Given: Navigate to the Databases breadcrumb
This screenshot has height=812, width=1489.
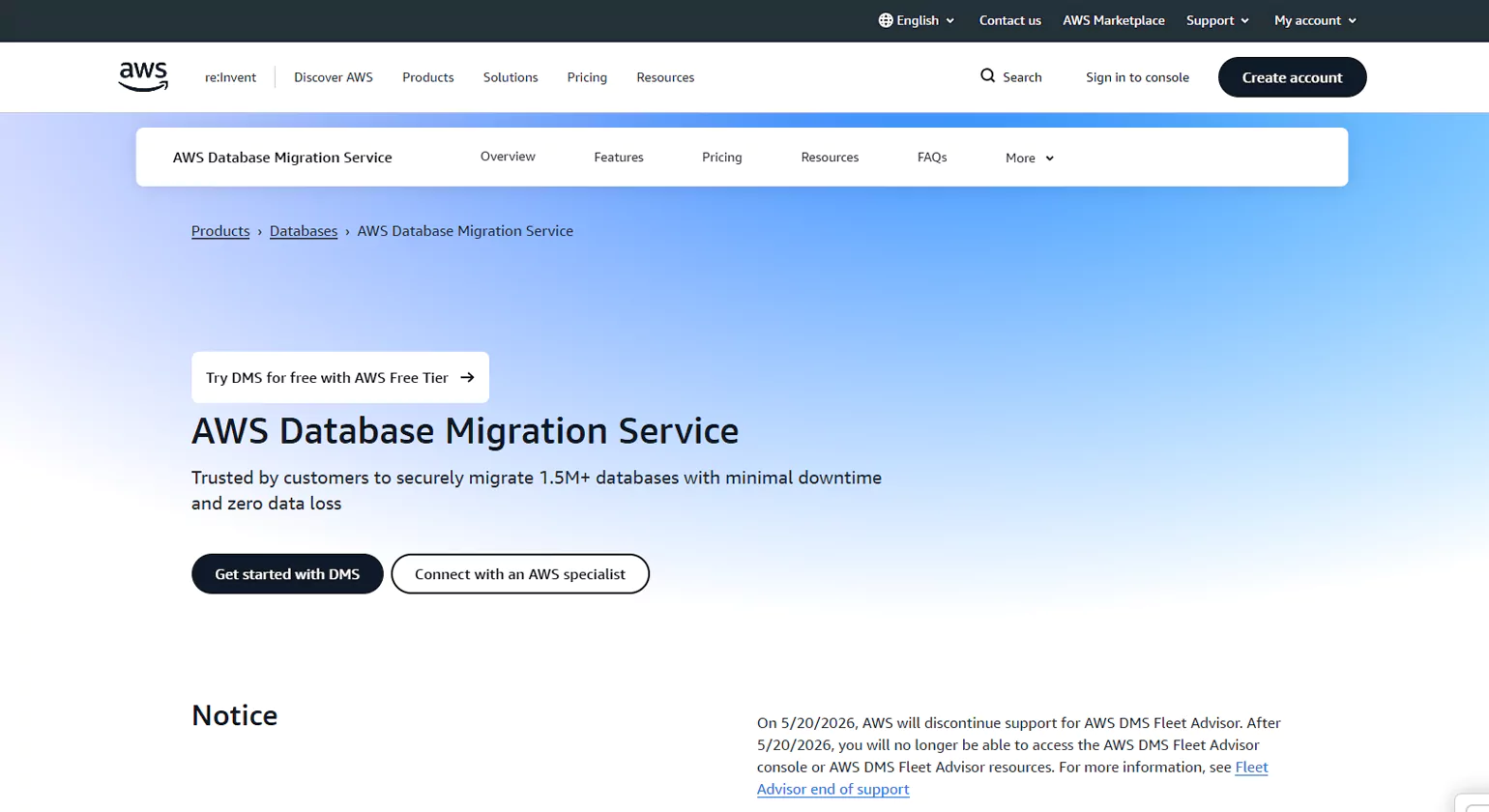Looking at the screenshot, I should point(303,231).
